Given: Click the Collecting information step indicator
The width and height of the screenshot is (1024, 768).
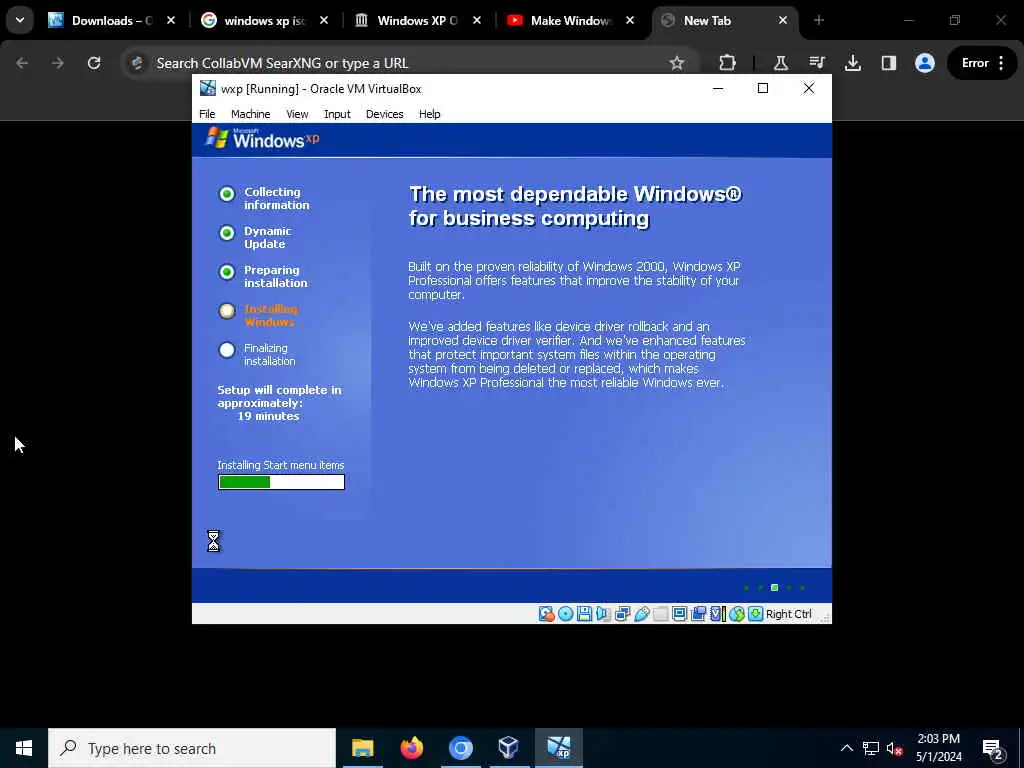Looking at the screenshot, I should [x=227, y=194].
